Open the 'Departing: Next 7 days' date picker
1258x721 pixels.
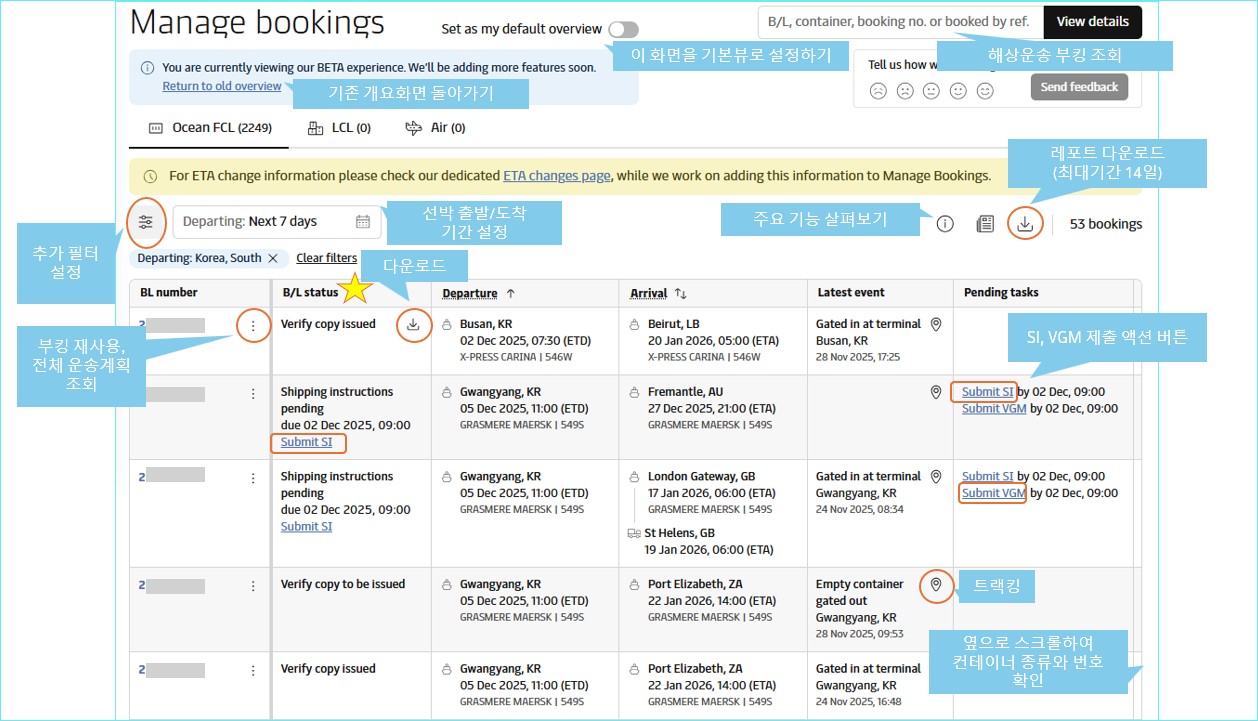coord(276,222)
